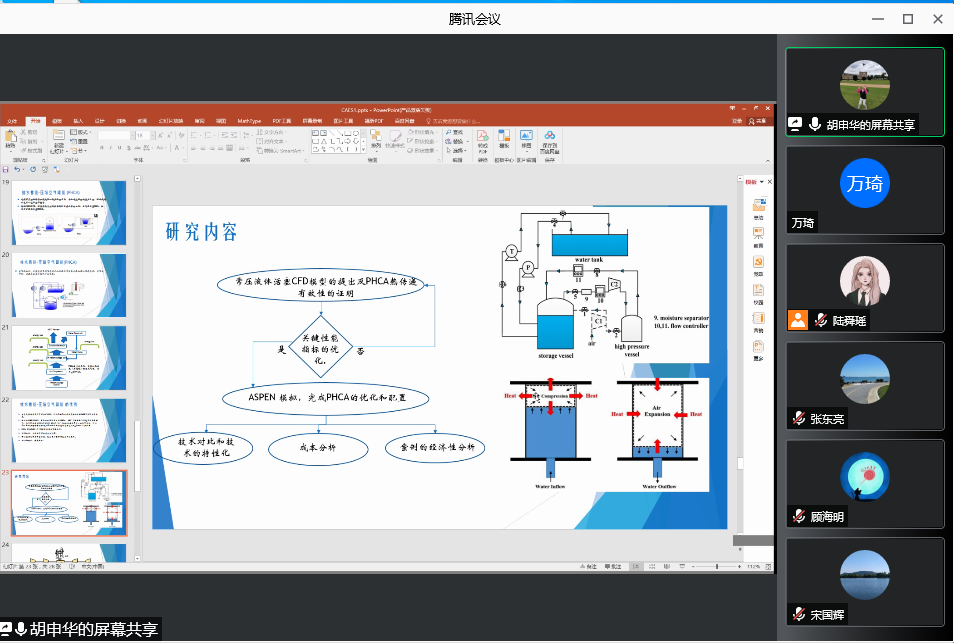Toggle muted microphone of 宋国辉
The width and height of the screenshot is (954, 643).
point(799,614)
